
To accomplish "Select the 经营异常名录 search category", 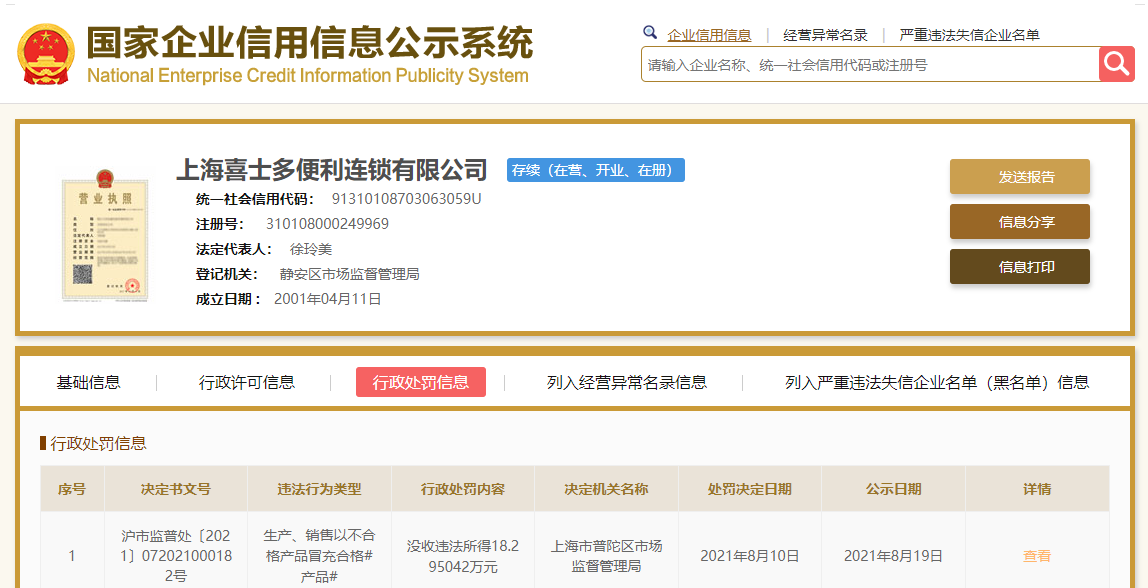I will pos(825,35).
